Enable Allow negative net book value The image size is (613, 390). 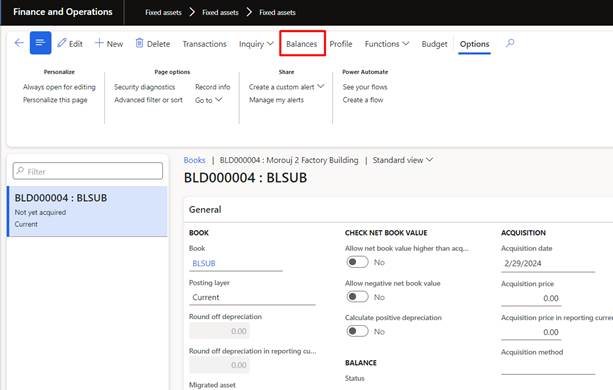357,297
